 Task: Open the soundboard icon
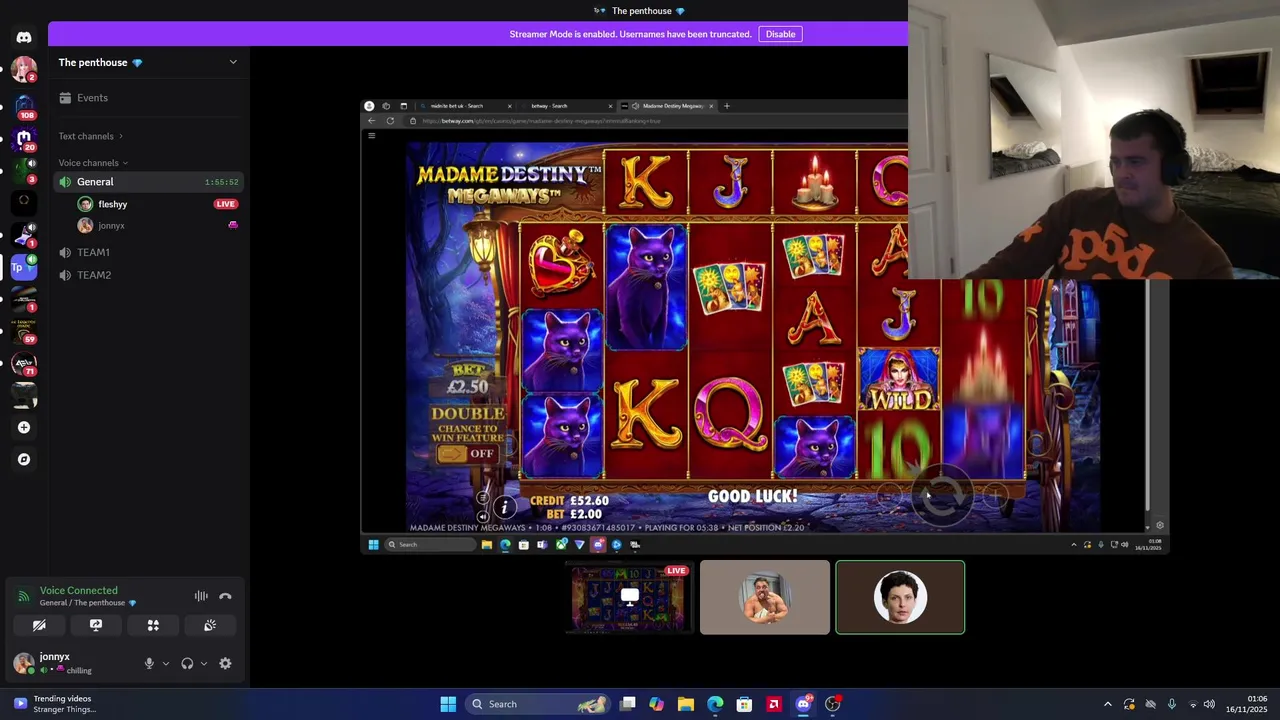point(210,625)
